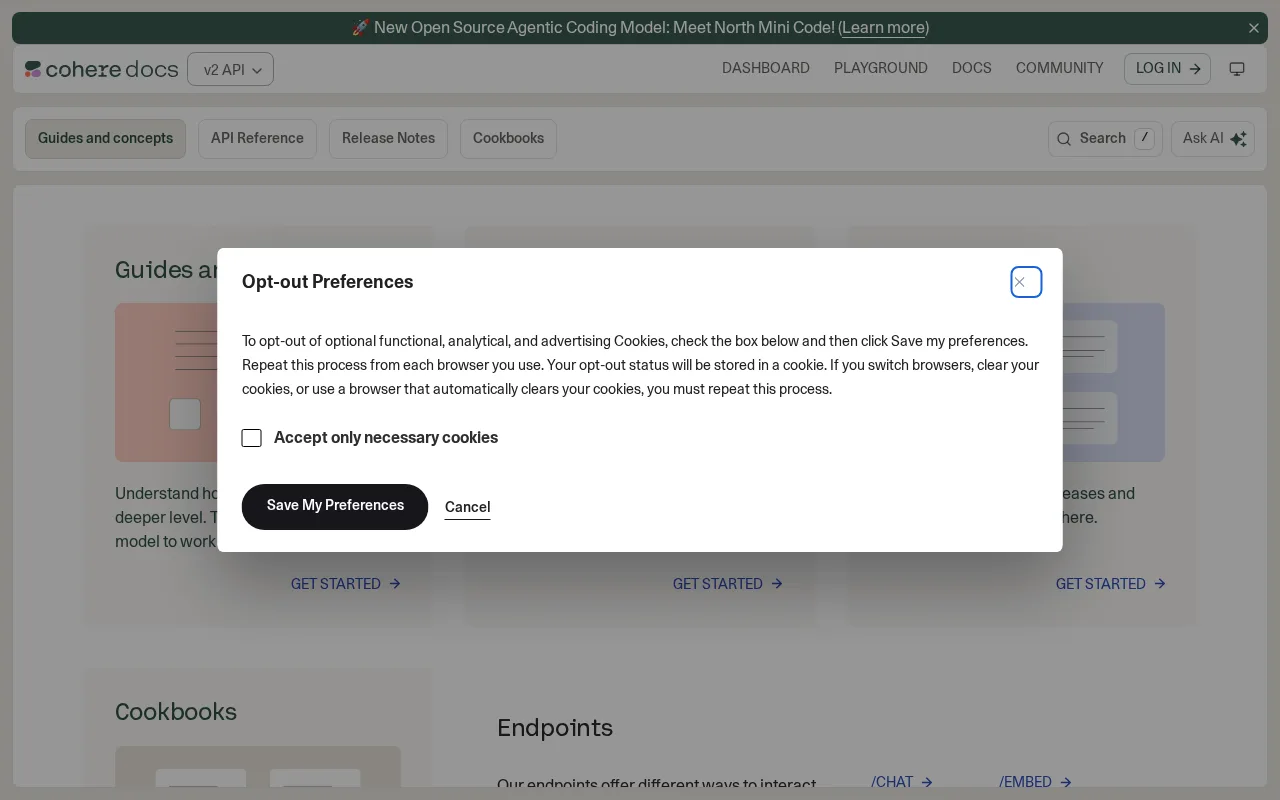Click the Cancel link in dialog
The image size is (1280, 800).
click(x=467, y=507)
